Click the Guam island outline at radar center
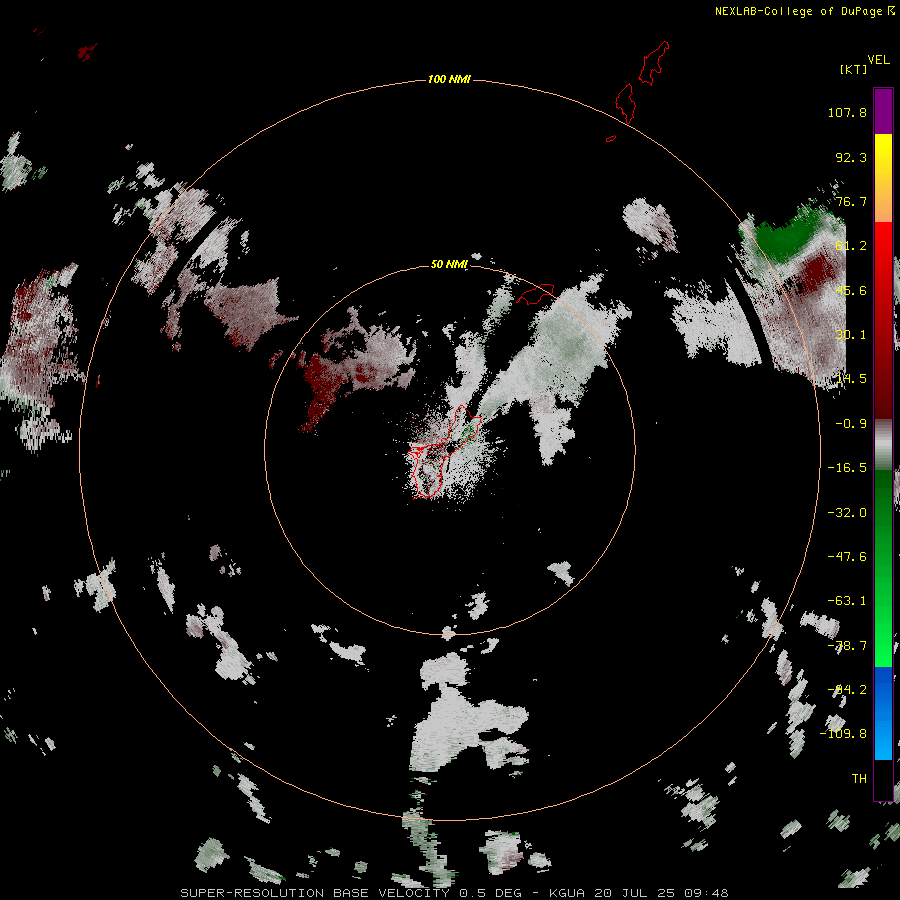 pyautogui.click(x=442, y=453)
